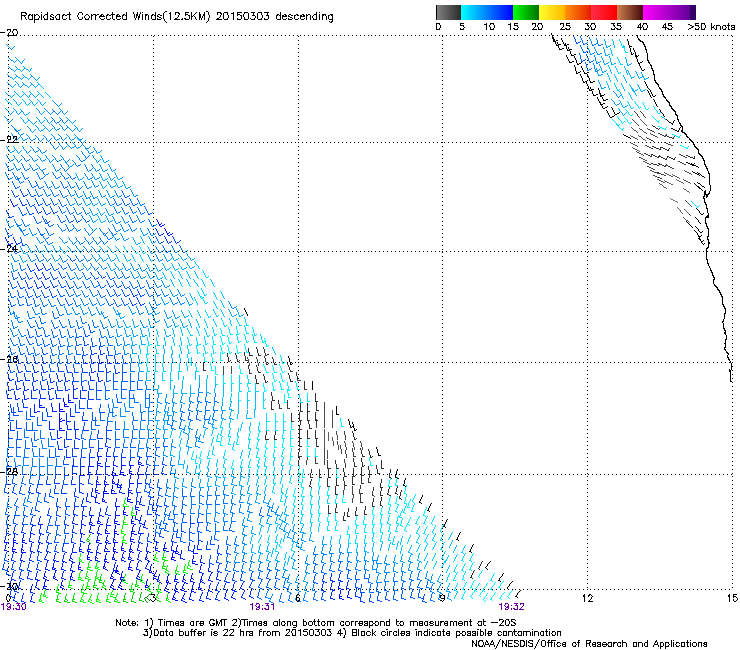Click the purple time label '19:32'
The height and width of the screenshot is (650, 740).
(x=512, y=607)
